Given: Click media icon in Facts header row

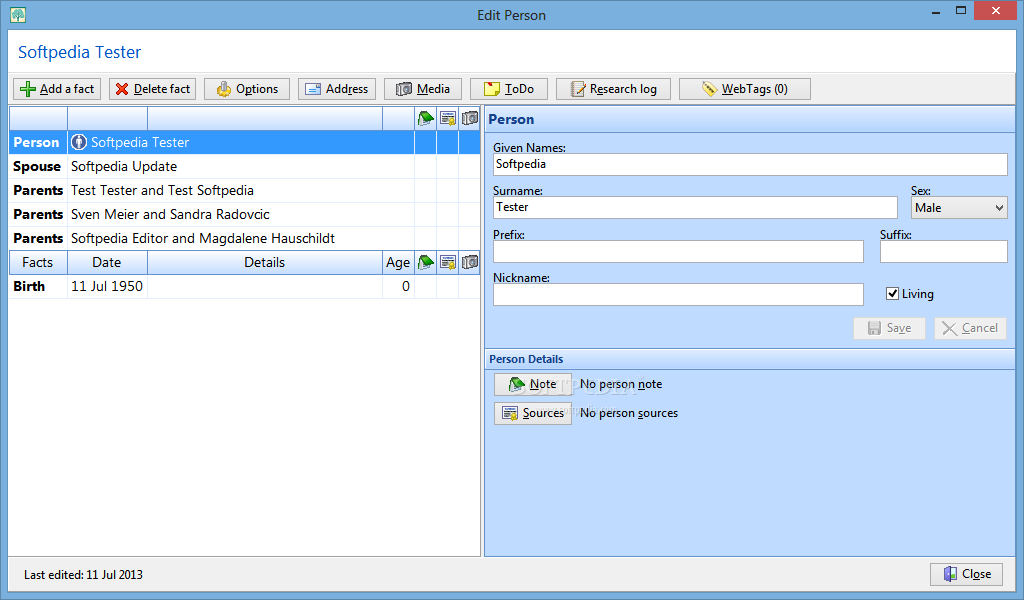Looking at the screenshot, I should coord(470,262).
